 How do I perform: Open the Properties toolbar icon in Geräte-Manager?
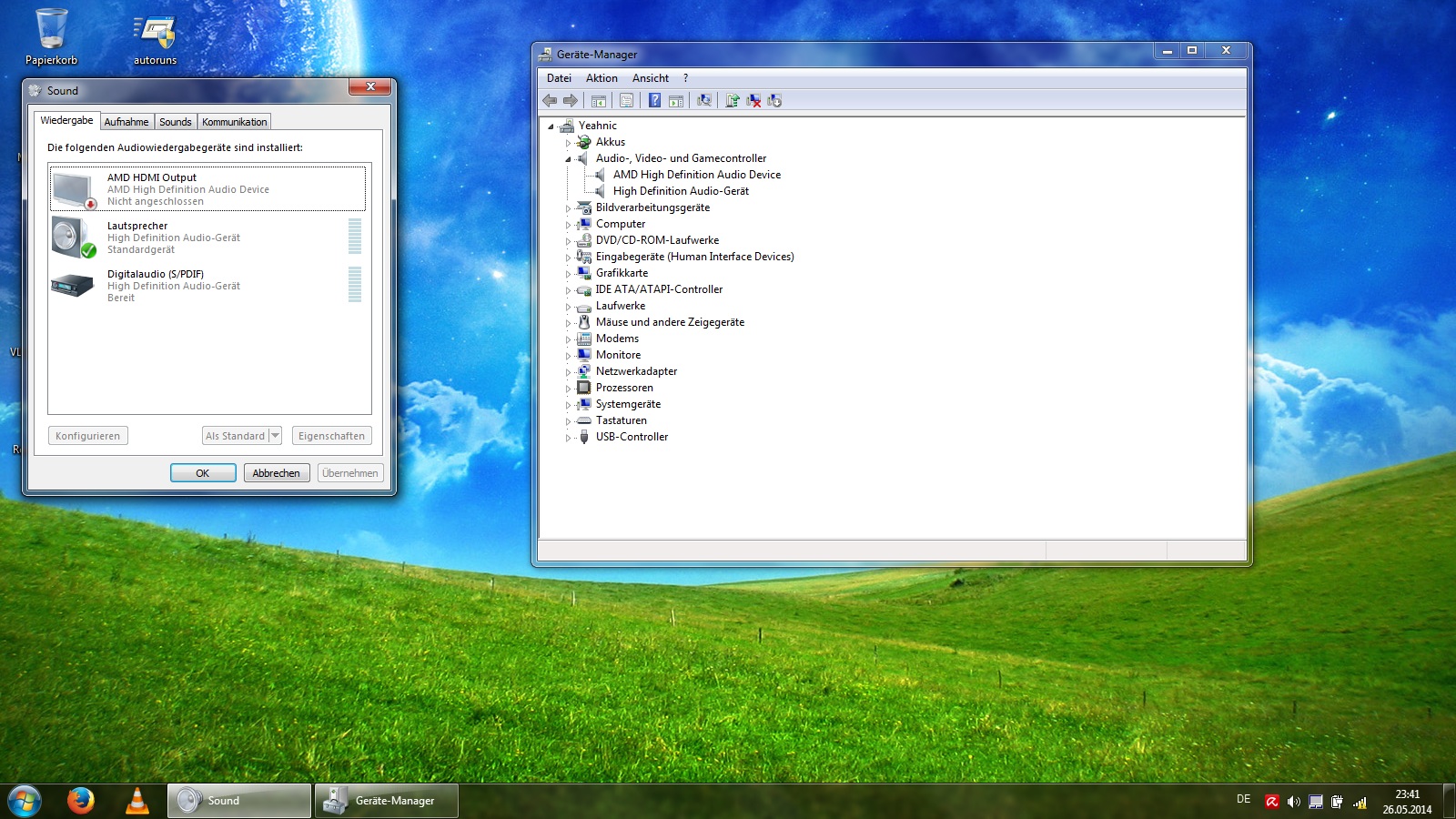626,101
